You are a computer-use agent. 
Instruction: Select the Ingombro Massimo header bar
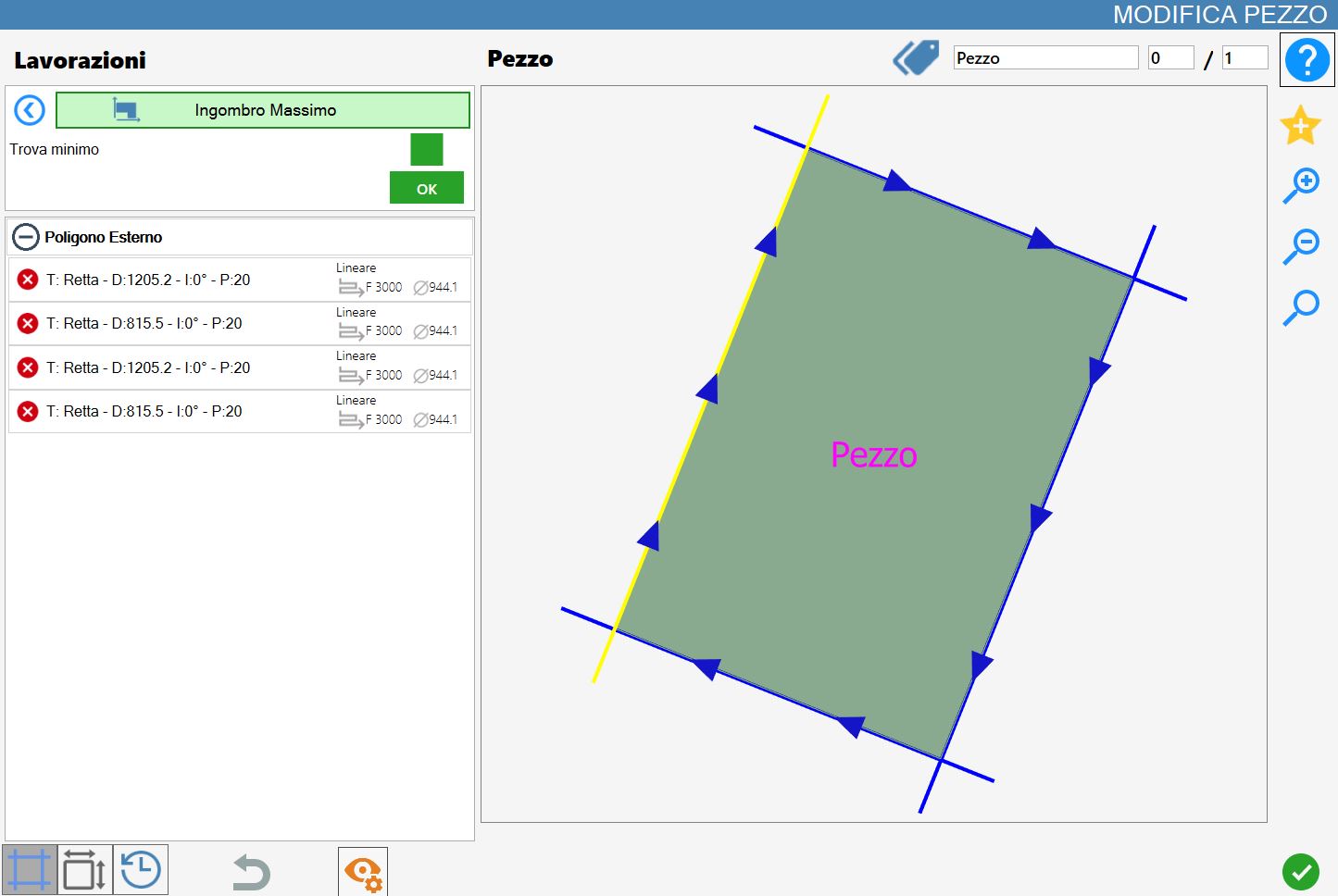[x=263, y=110]
